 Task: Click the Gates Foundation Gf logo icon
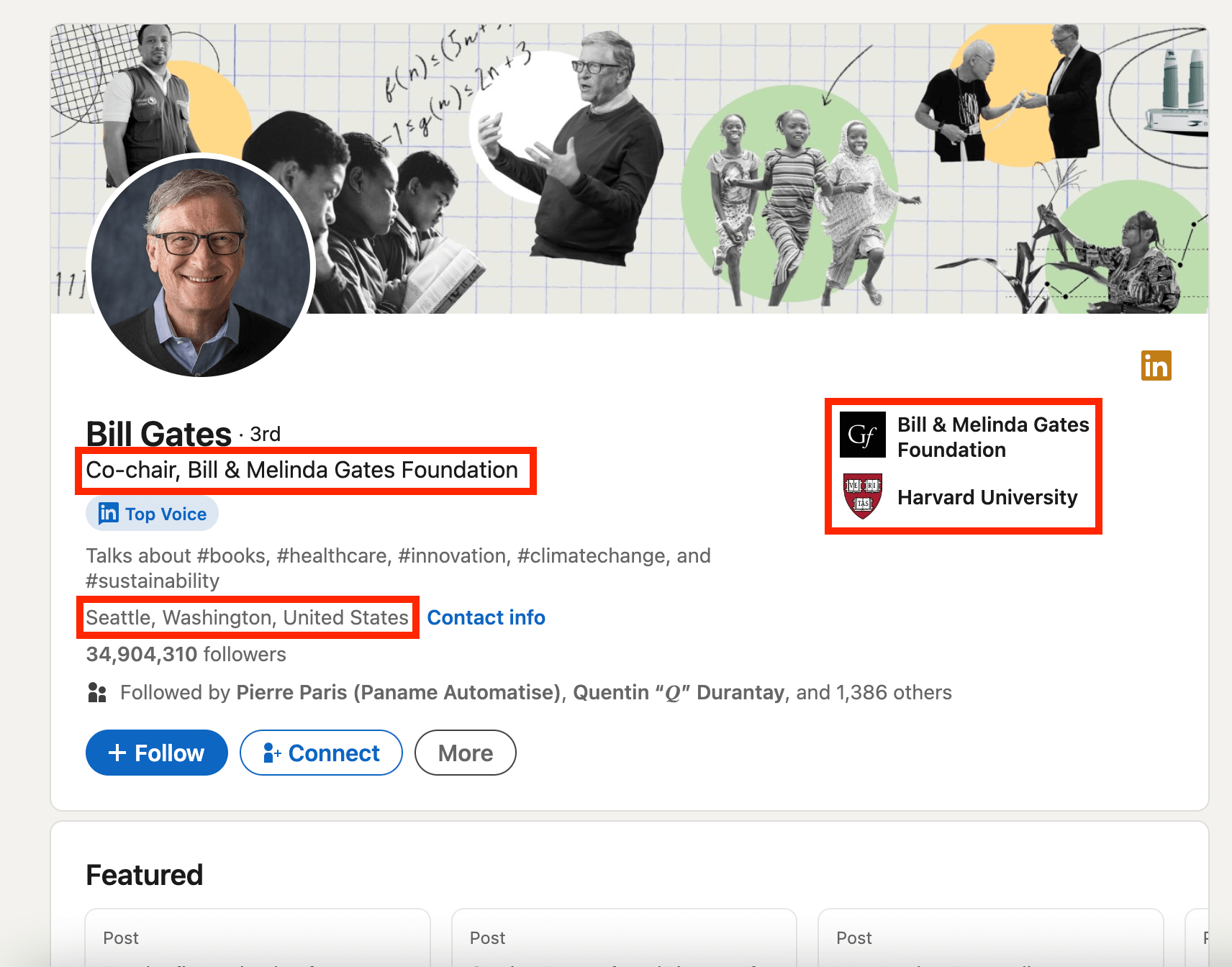862,435
